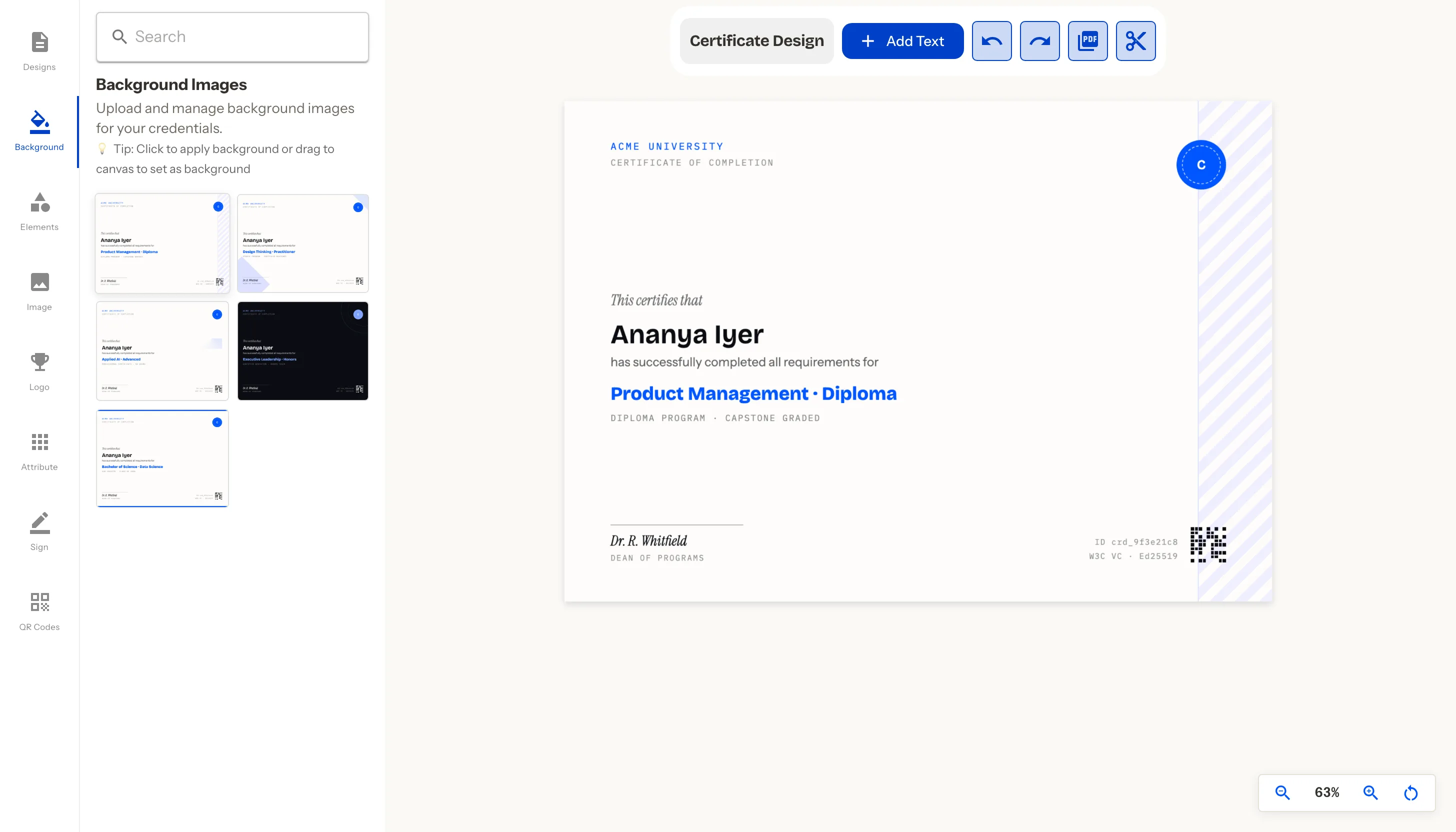Open the Elements shapes panel
Screen dimensions: 1456x832
39,211
